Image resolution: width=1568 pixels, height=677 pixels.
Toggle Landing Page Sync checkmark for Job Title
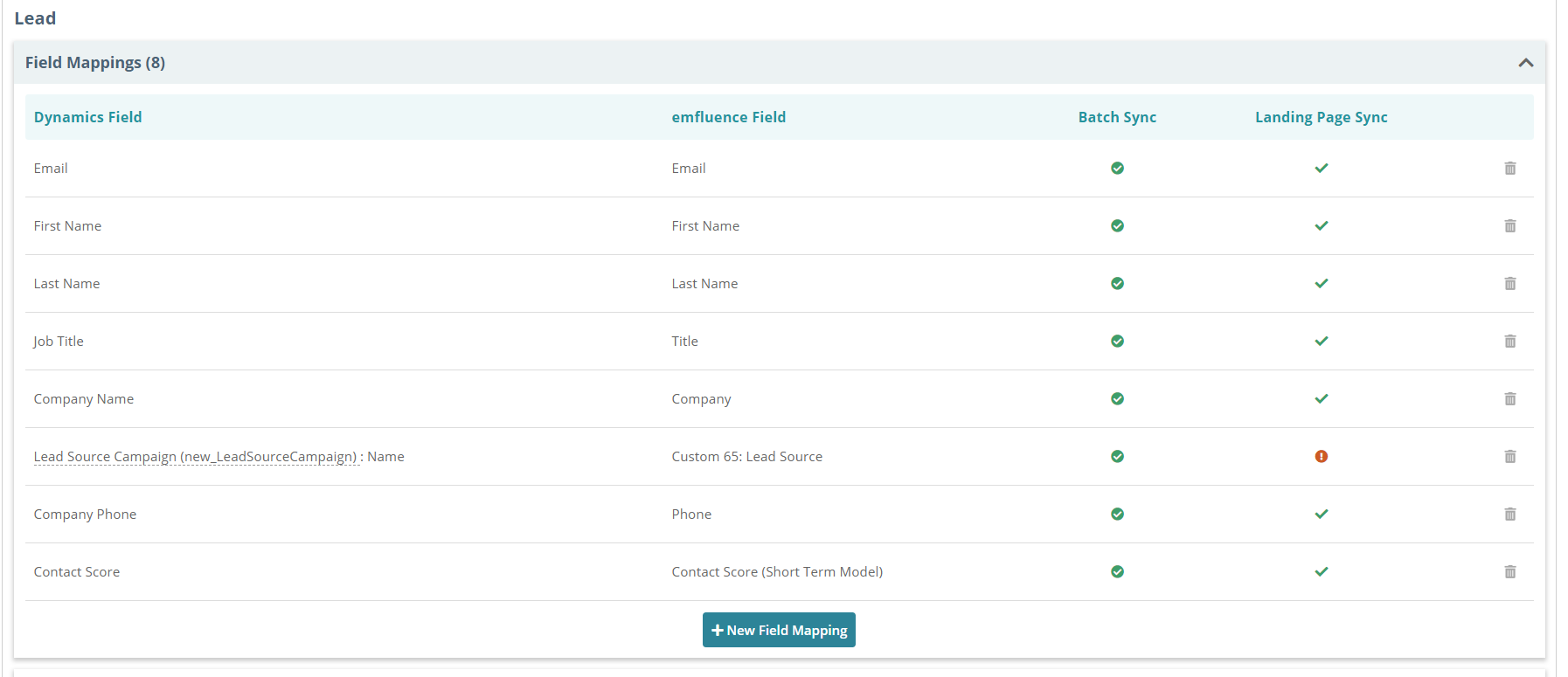click(x=1321, y=341)
